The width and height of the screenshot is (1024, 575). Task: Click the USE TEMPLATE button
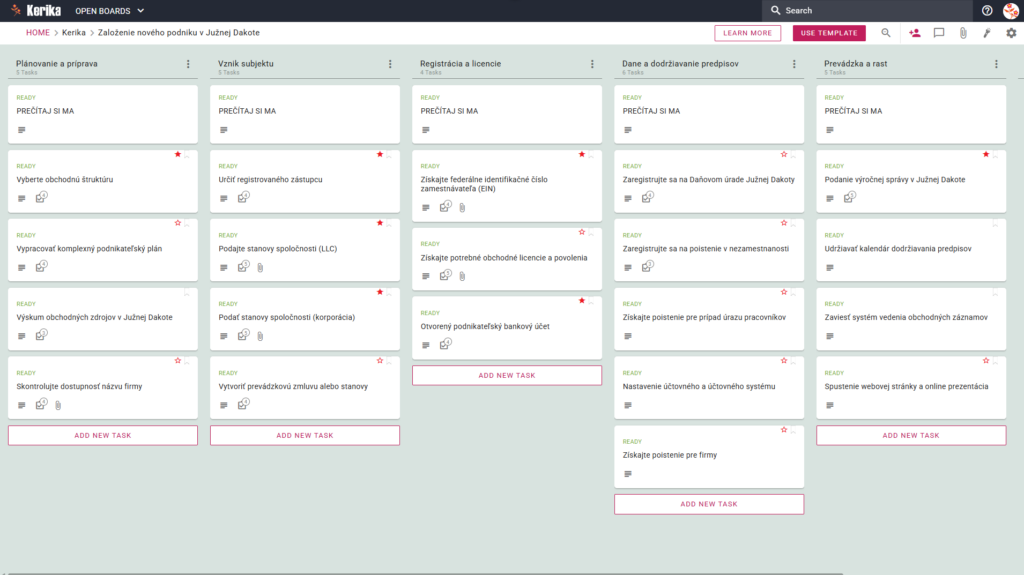pyautogui.click(x=829, y=33)
